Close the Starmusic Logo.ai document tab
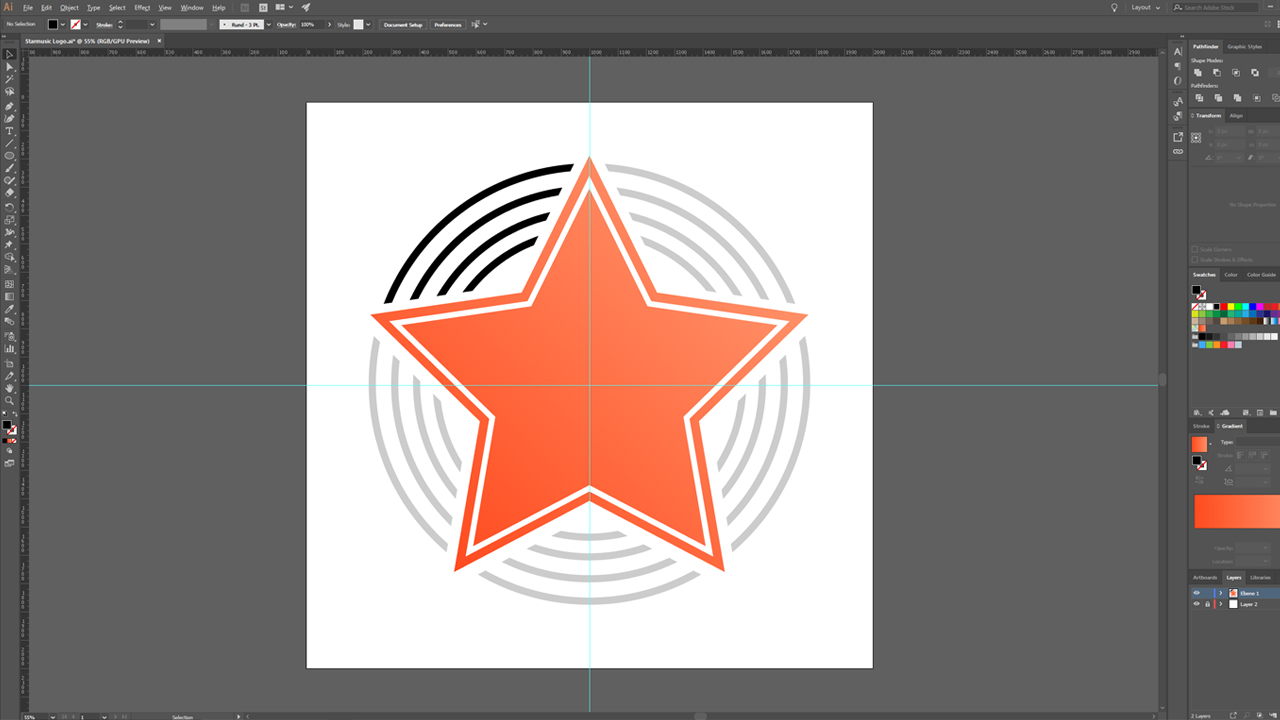The width and height of the screenshot is (1280, 720). coord(159,41)
